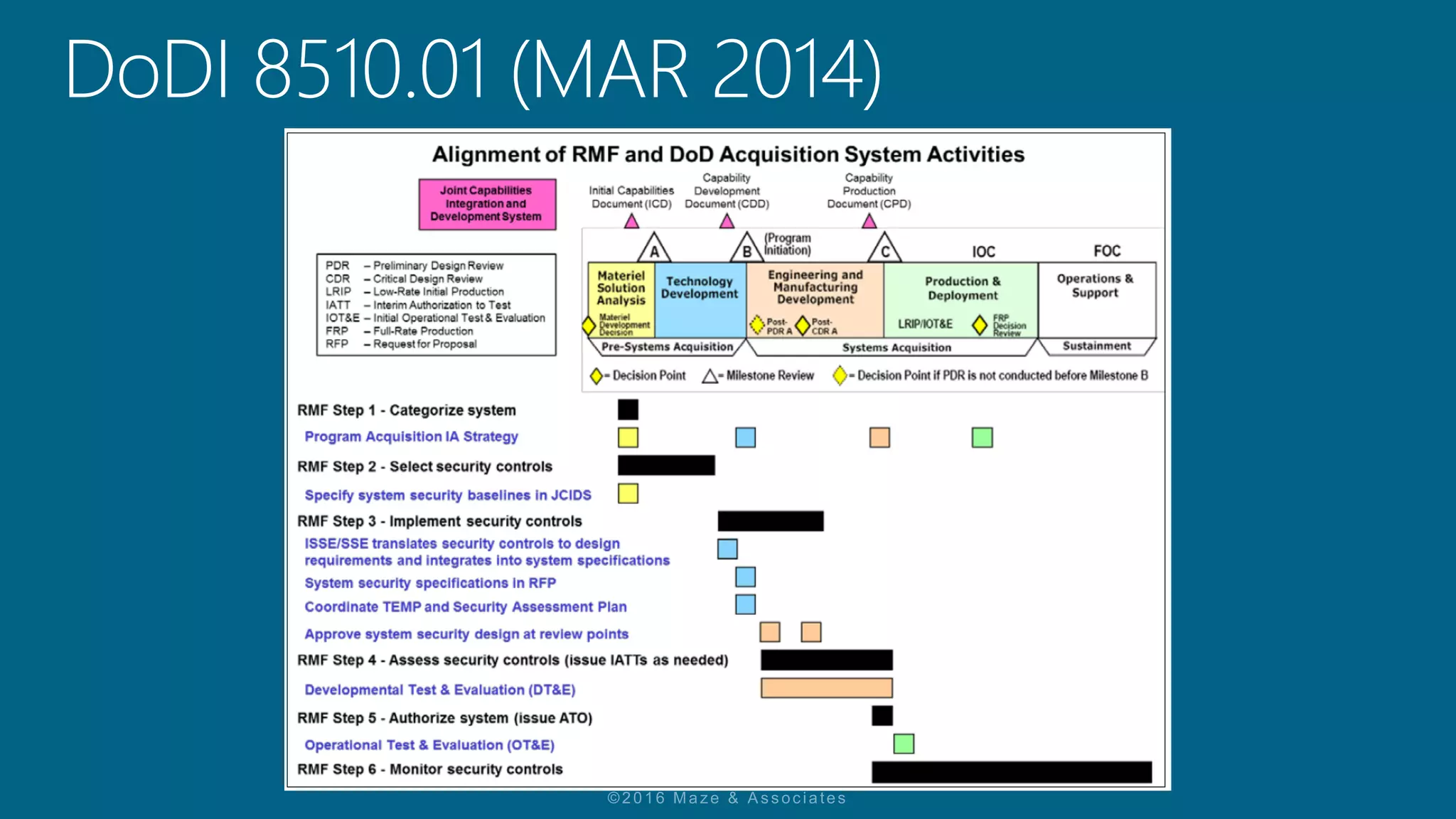The width and height of the screenshot is (1456, 819).
Task: Click the FRP Decision Review diamond
Action: [x=980, y=325]
